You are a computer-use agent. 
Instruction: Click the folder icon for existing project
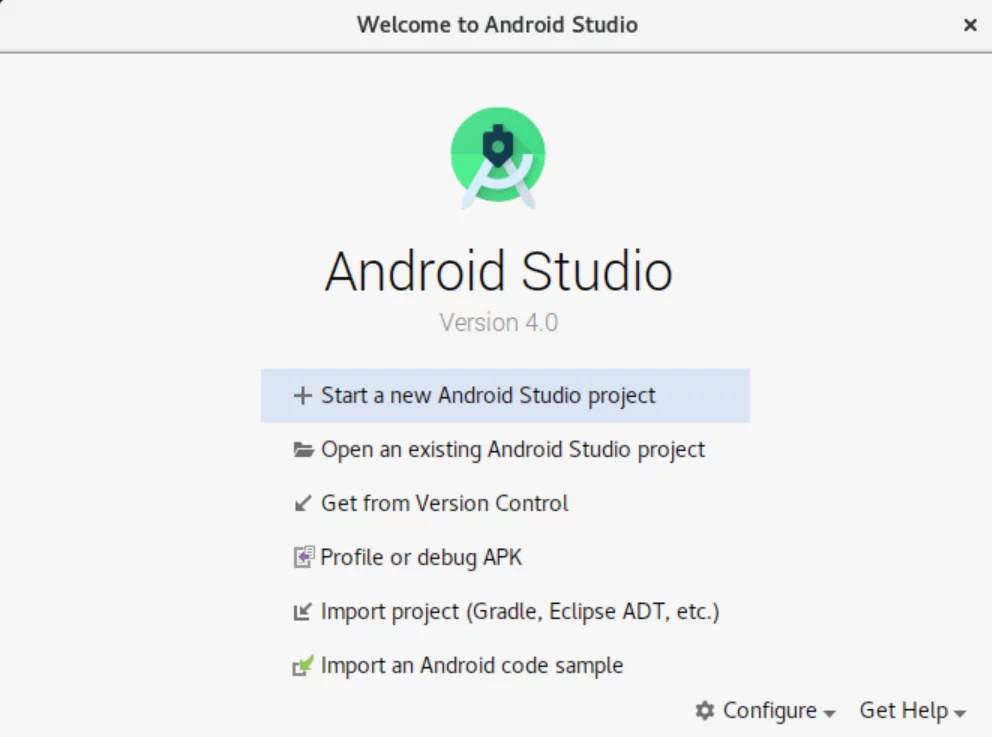tap(303, 450)
